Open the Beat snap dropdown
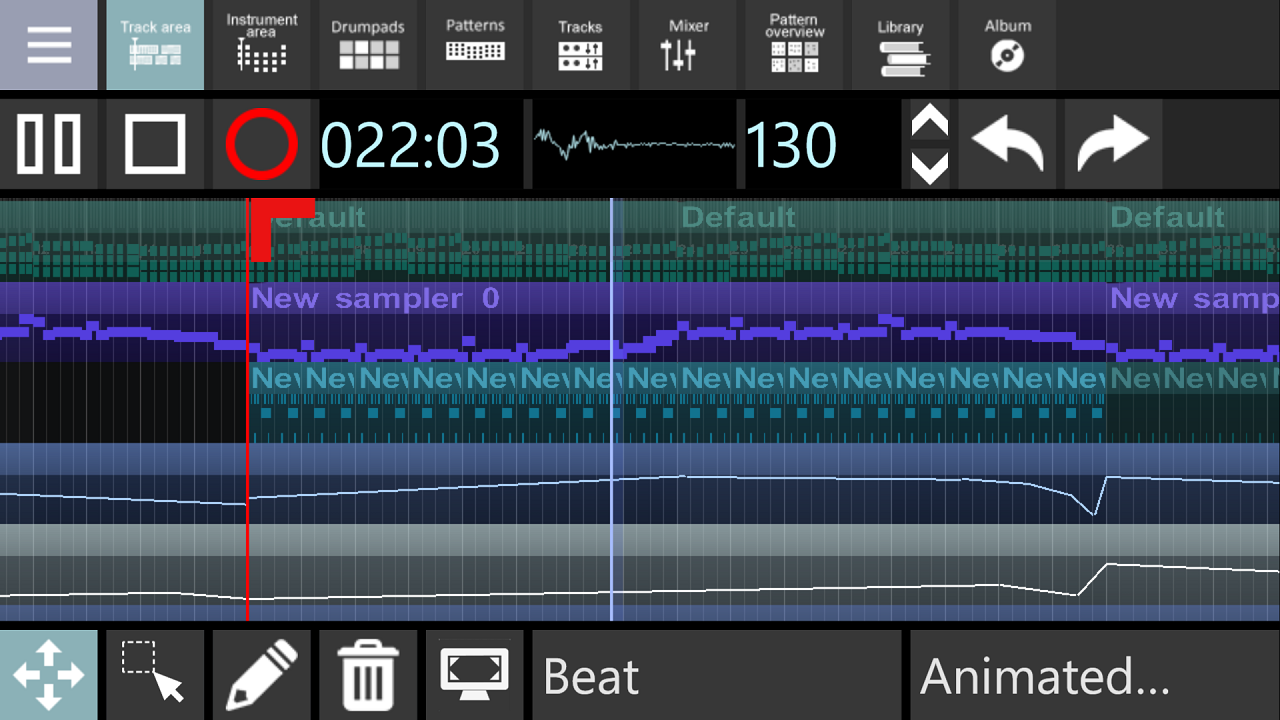This screenshot has width=1280, height=720. coord(717,675)
